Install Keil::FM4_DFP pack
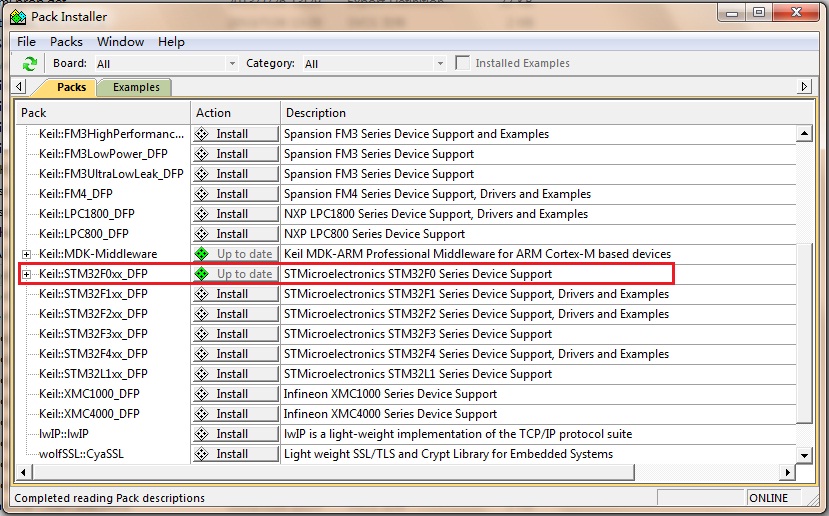 [x=235, y=194]
